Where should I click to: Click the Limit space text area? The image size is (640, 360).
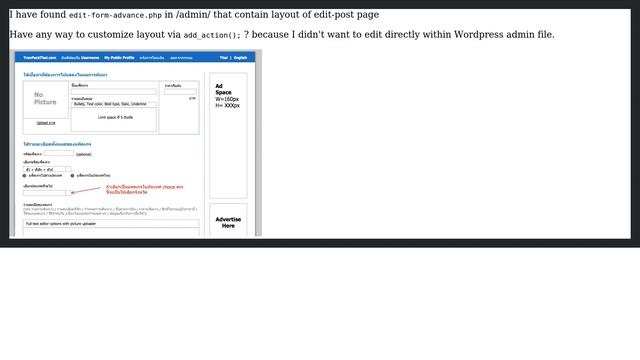(x=114, y=120)
